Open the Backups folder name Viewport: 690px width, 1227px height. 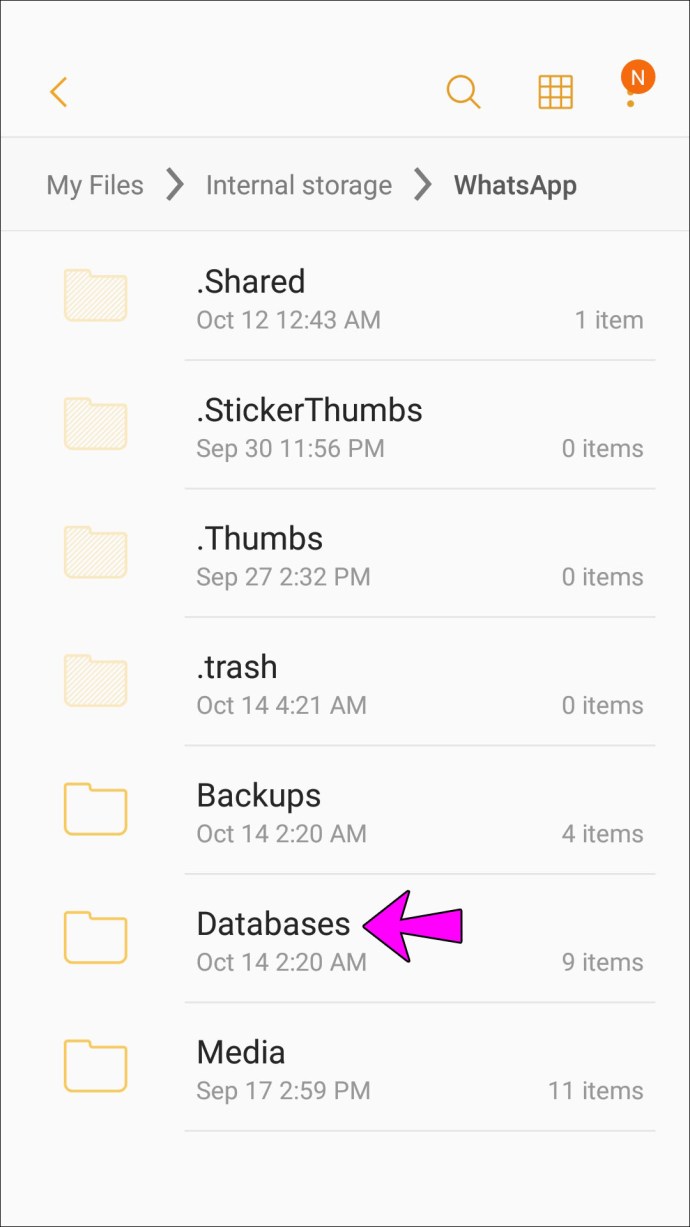coord(259,795)
